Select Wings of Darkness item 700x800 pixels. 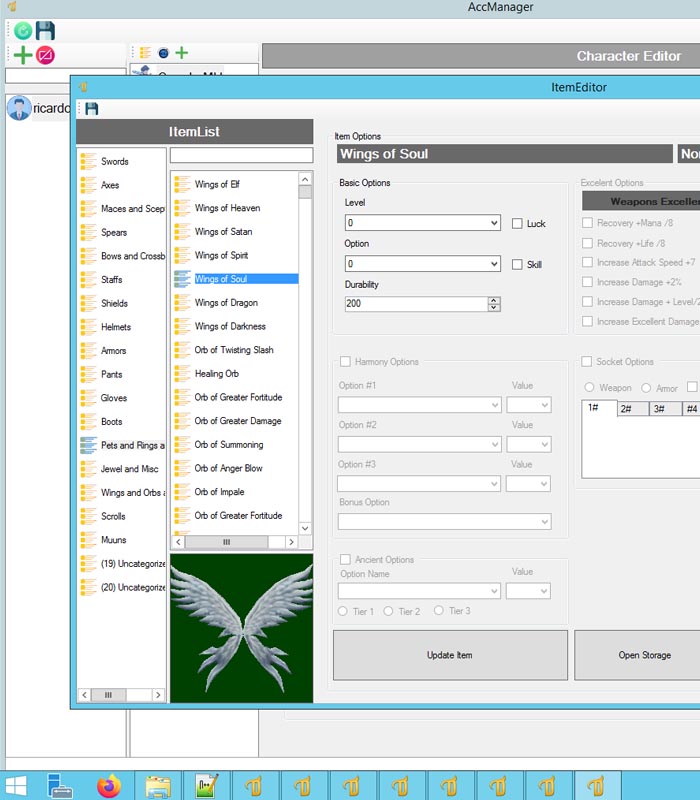[230, 327]
